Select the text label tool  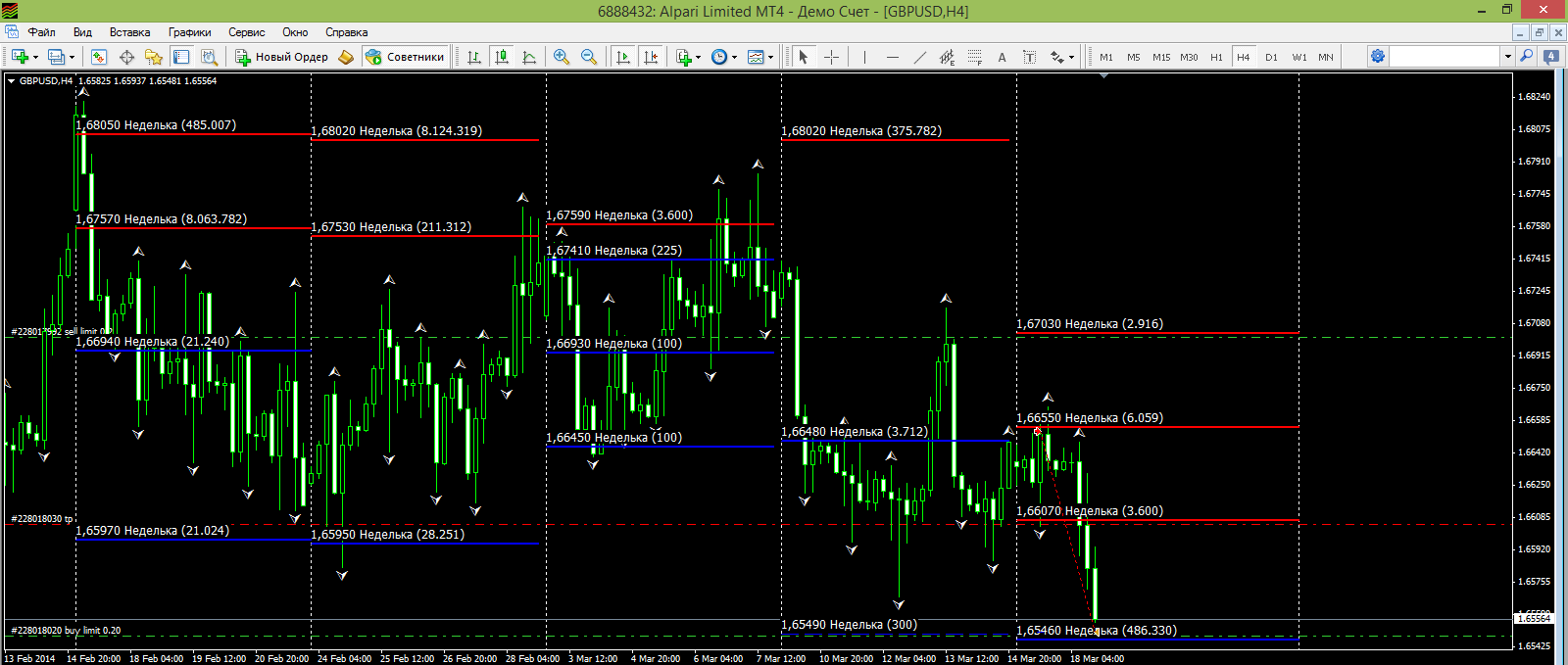(1029, 57)
